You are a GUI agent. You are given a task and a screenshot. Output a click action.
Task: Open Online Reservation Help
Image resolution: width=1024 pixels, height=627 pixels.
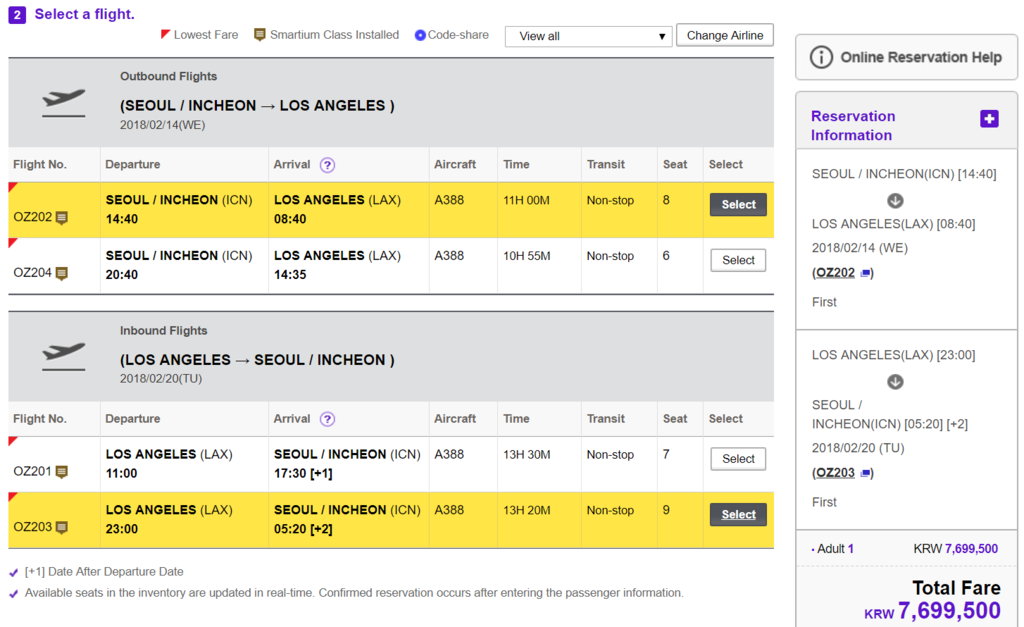[x=906, y=57]
